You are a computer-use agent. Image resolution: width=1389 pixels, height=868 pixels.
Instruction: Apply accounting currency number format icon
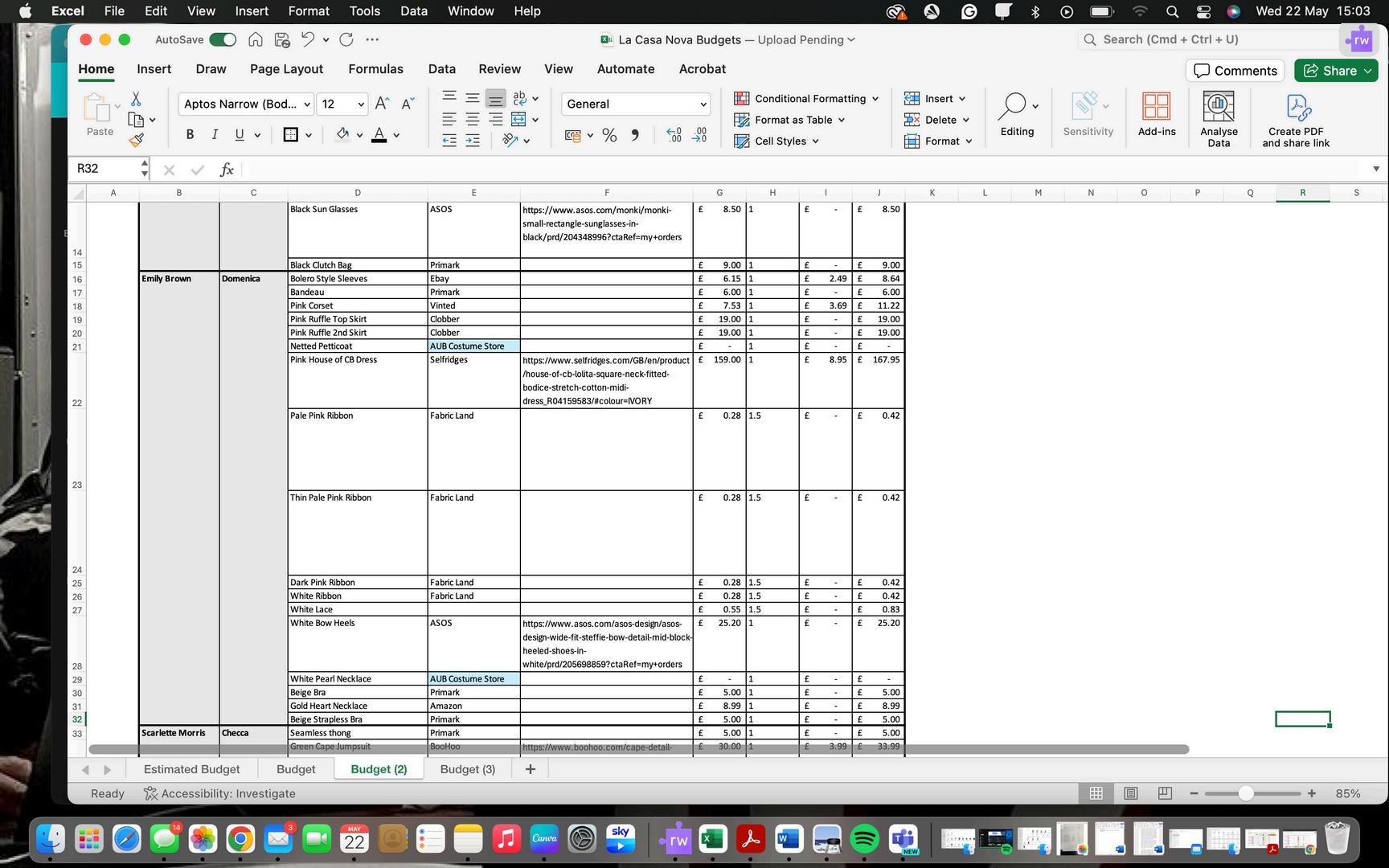click(x=573, y=135)
